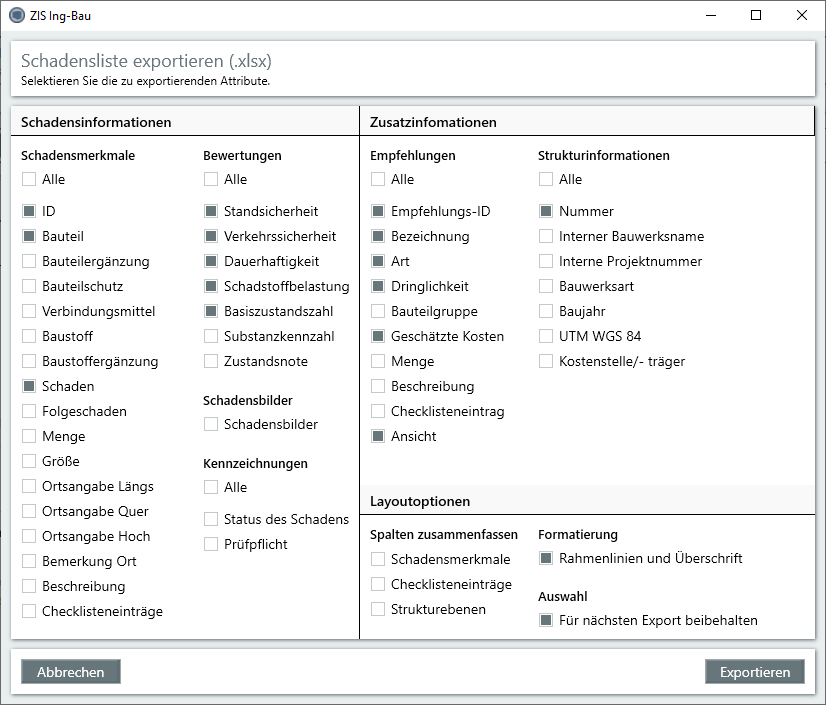The width and height of the screenshot is (826, 705).
Task: Tick Checklisteneinträge under Schadensmerkmale
Action: click(x=29, y=611)
